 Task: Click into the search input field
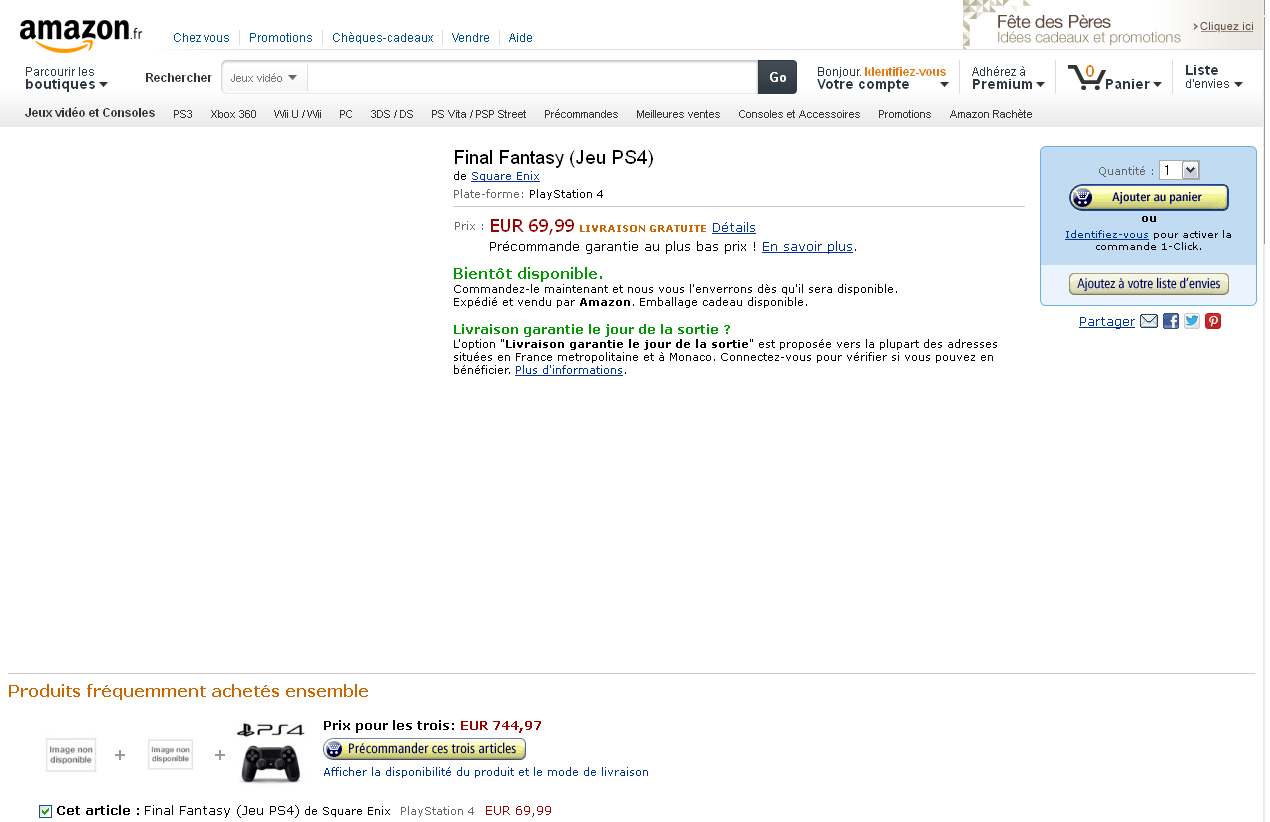point(532,78)
